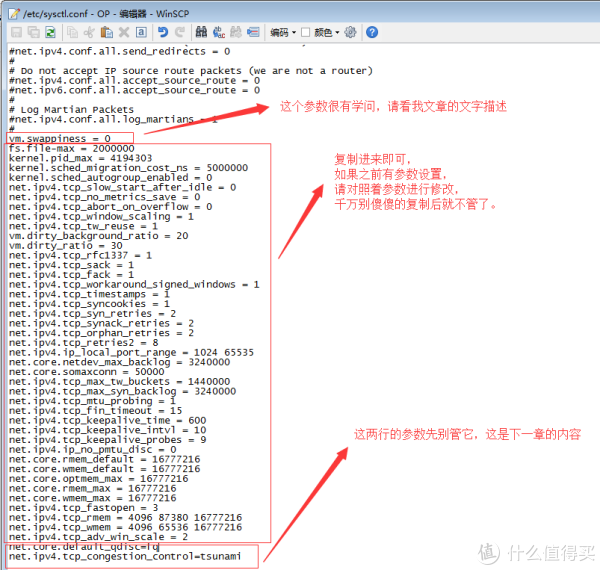The image size is (600, 570).
Task: Open the 编码 encoding dropdown
Action: [283, 32]
